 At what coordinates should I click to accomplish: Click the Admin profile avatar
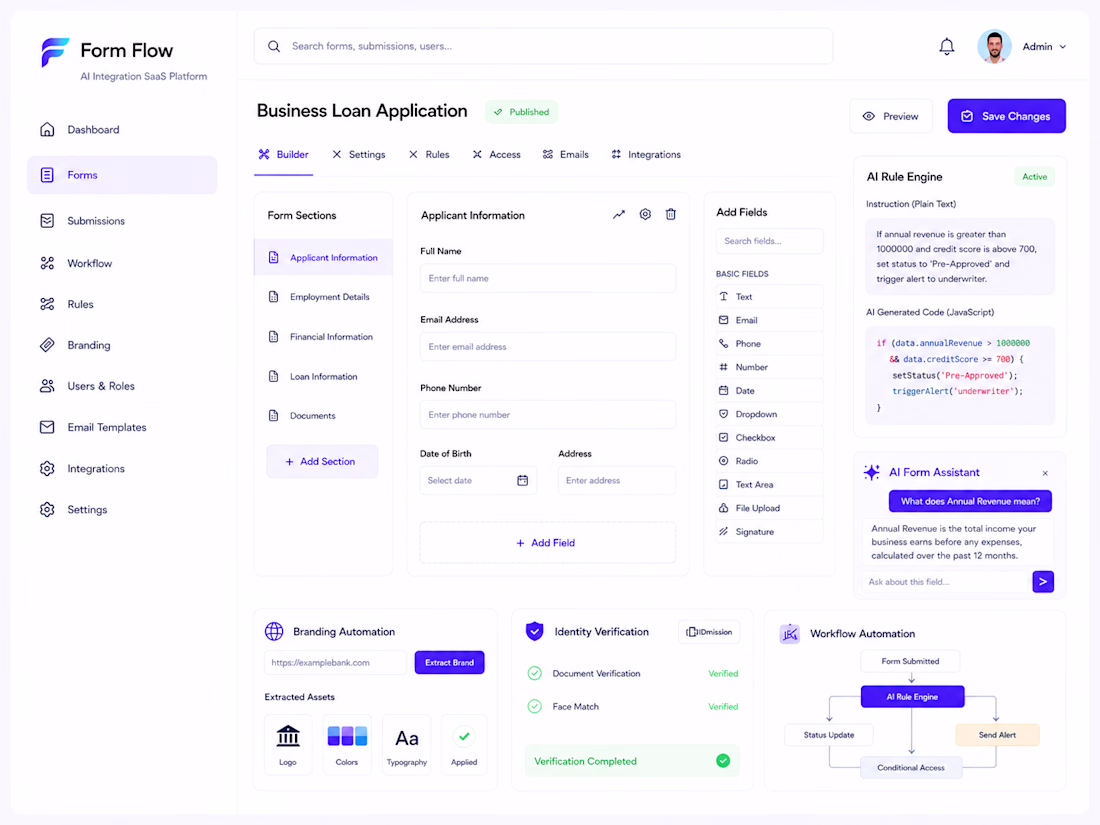tap(994, 46)
